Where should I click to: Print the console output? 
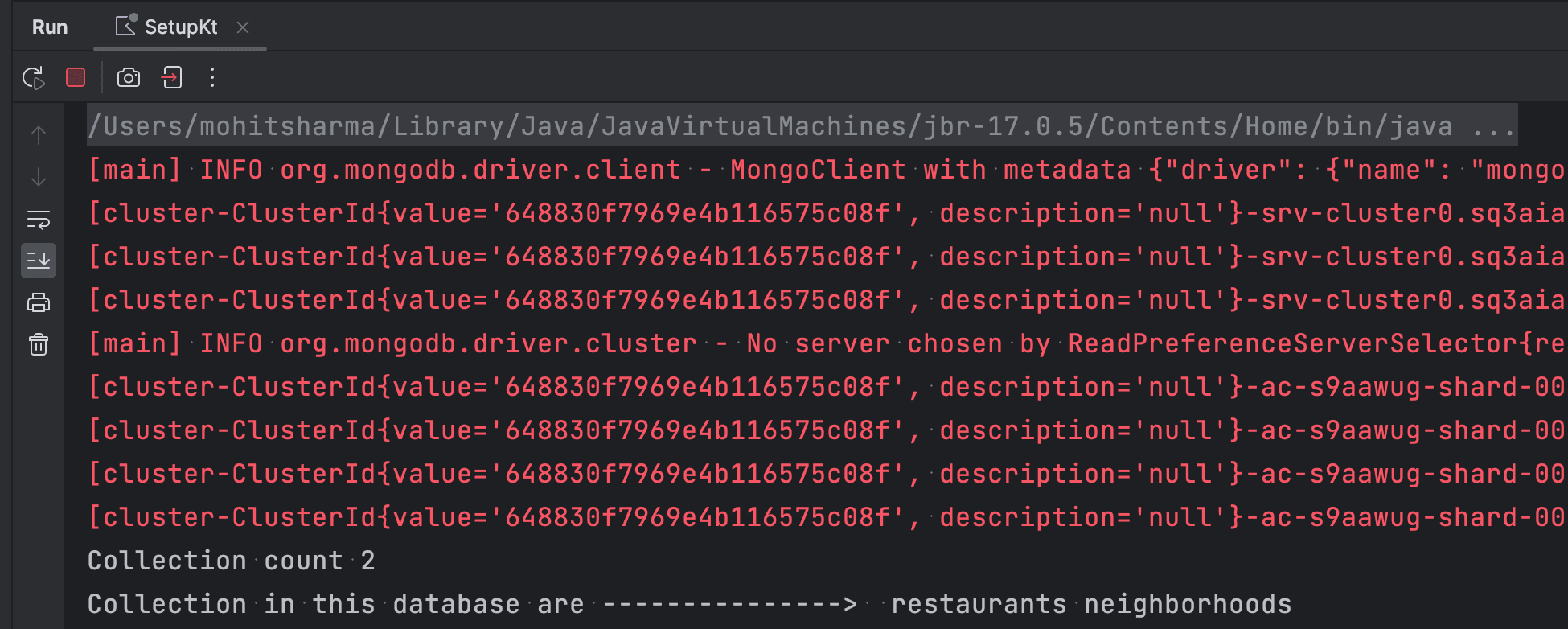pos(39,303)
